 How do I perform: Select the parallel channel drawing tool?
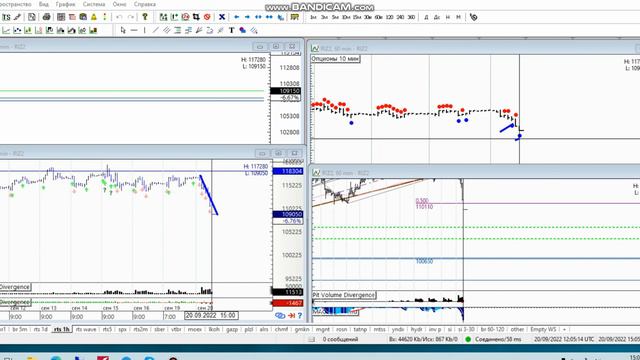point(167,30)
